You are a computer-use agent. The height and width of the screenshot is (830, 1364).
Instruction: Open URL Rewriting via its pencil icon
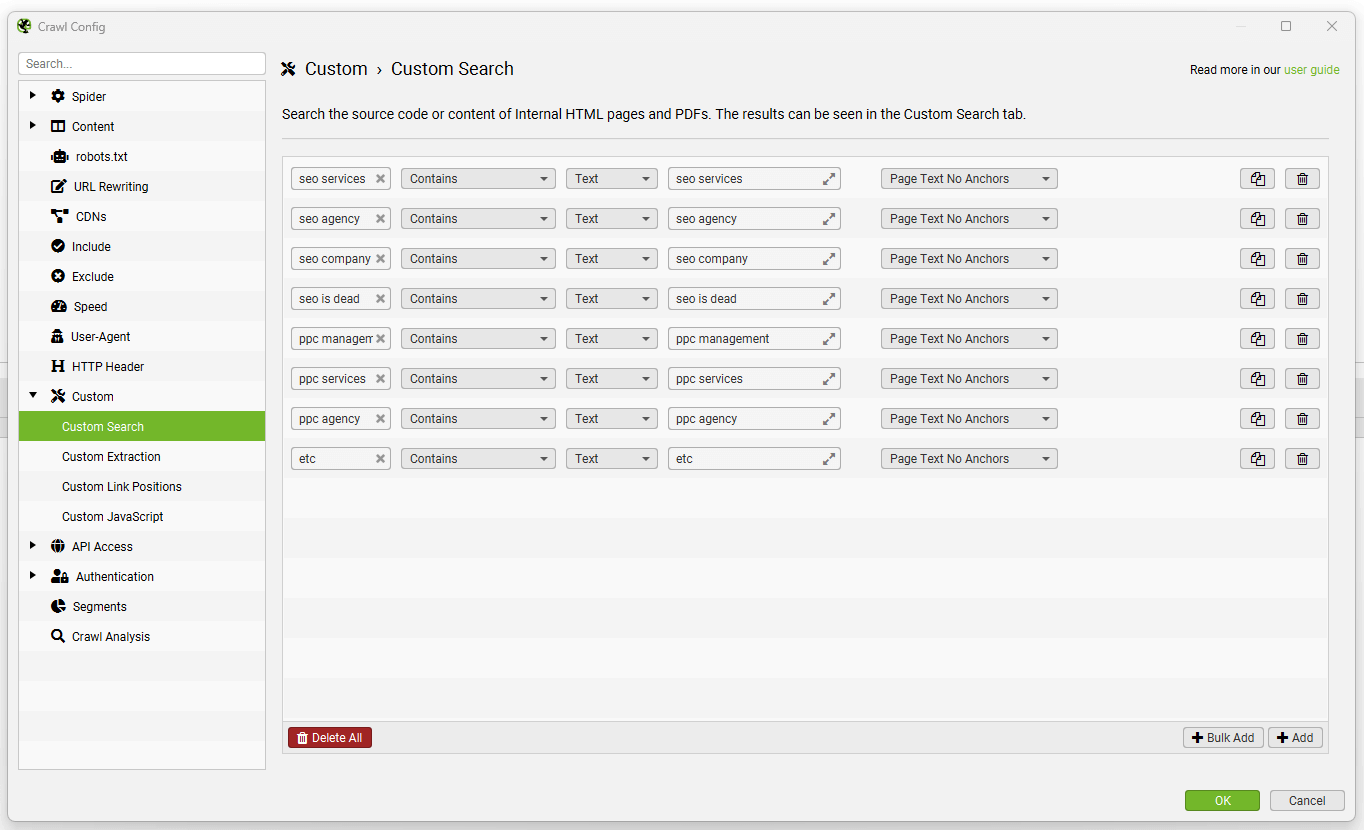pyautogui.click(x=59, y=186)
